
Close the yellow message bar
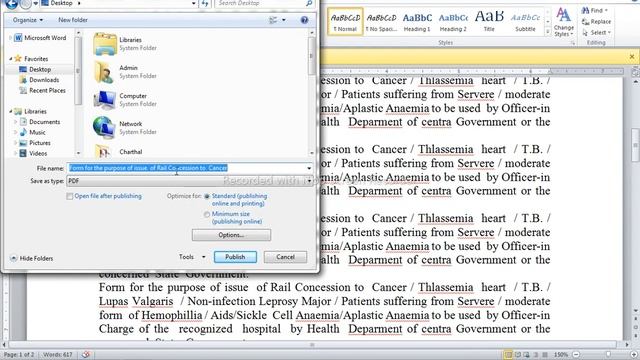pos(632,57)
